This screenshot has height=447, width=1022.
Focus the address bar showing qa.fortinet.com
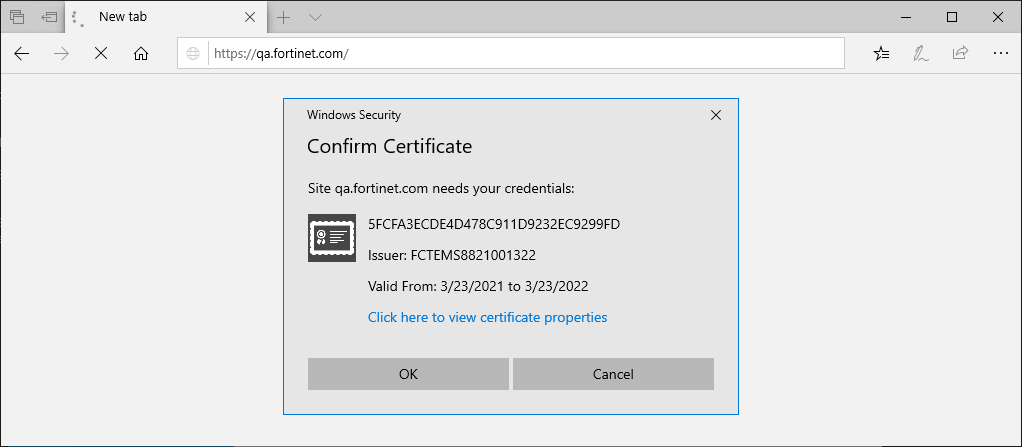coord(520,54)
